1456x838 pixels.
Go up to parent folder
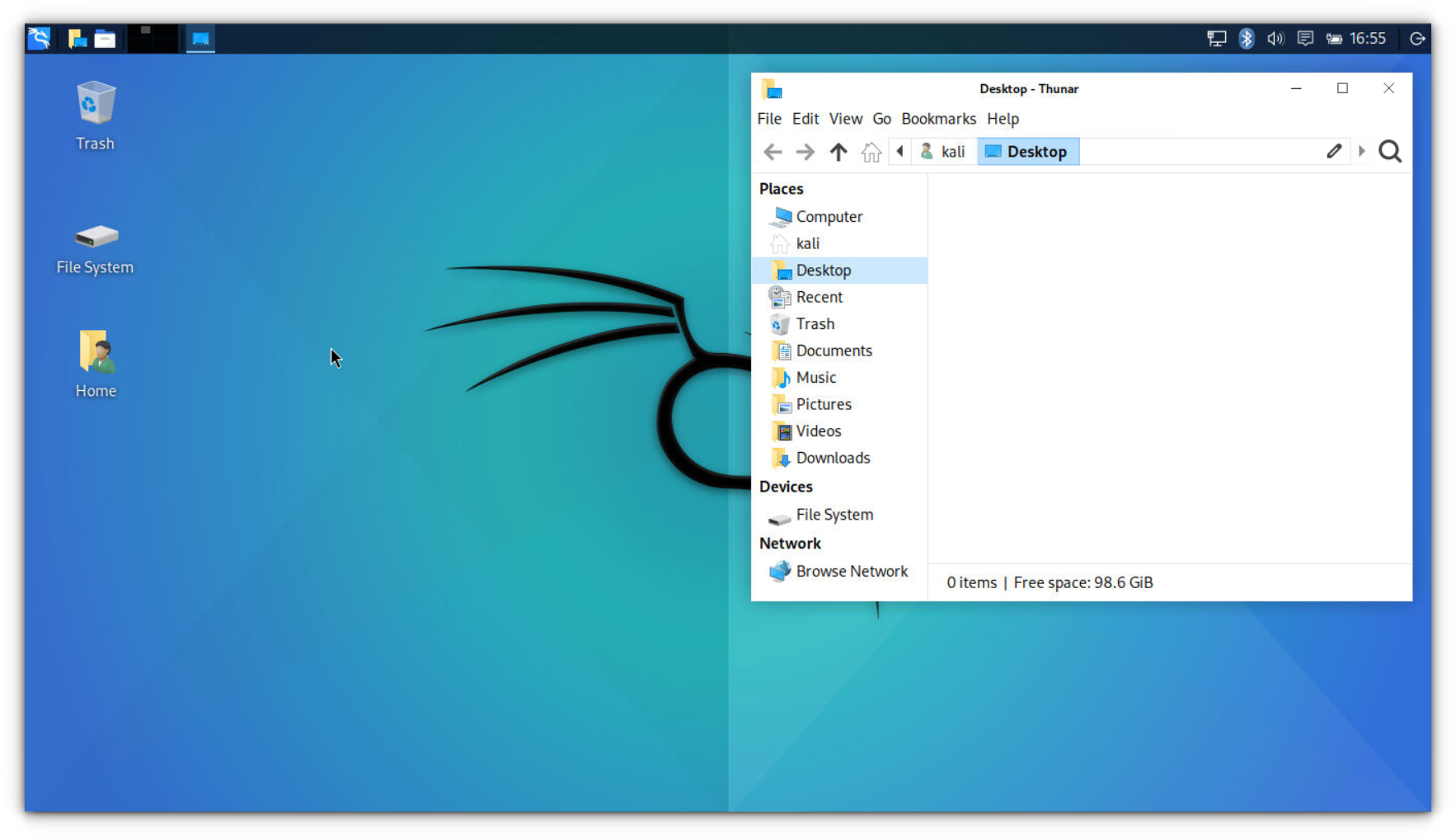coord(838,152)
